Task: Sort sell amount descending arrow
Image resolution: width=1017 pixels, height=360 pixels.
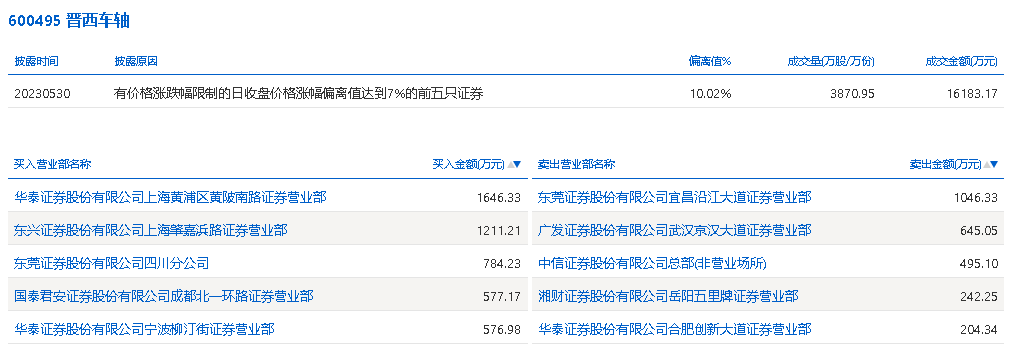Action: pyautogui.click(x=994, y=165)
